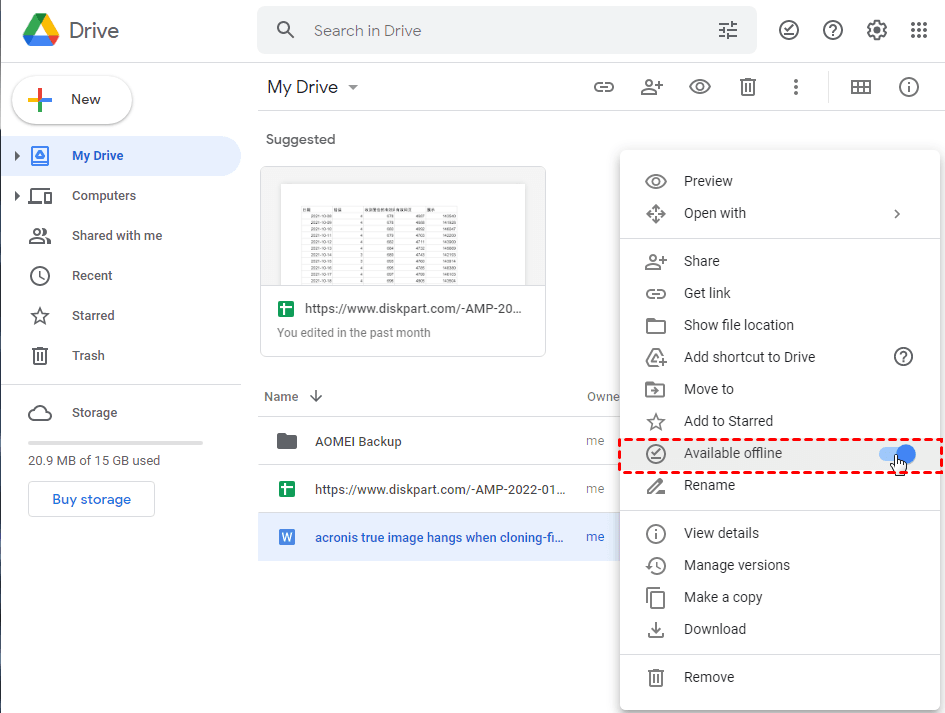
Task: Open the view details info icon
Action: (908, 87)
